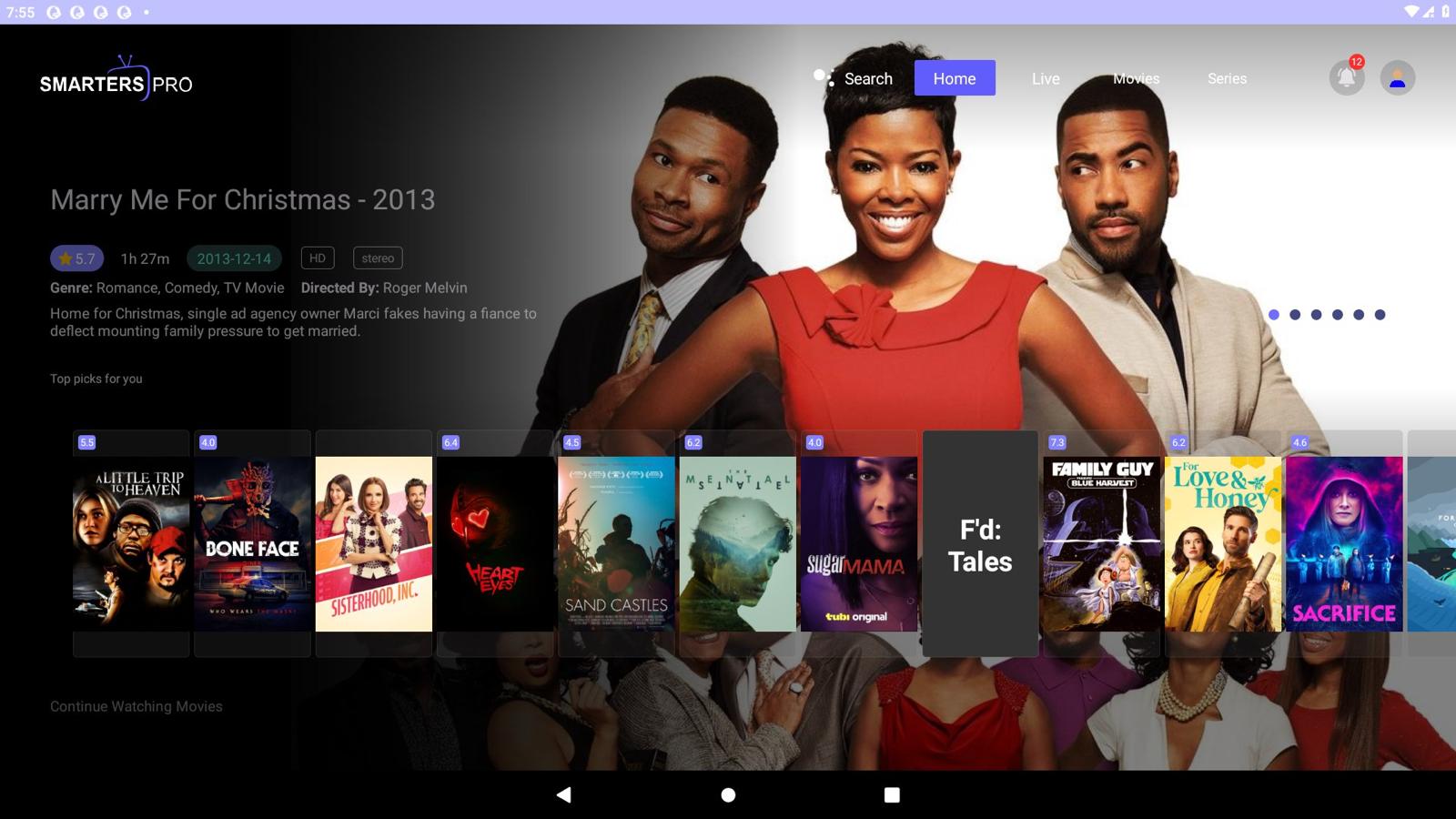Select the first carousel indicator dot
The image size is (1456, 819).
pyautogui.click(x=1274, y=312)
